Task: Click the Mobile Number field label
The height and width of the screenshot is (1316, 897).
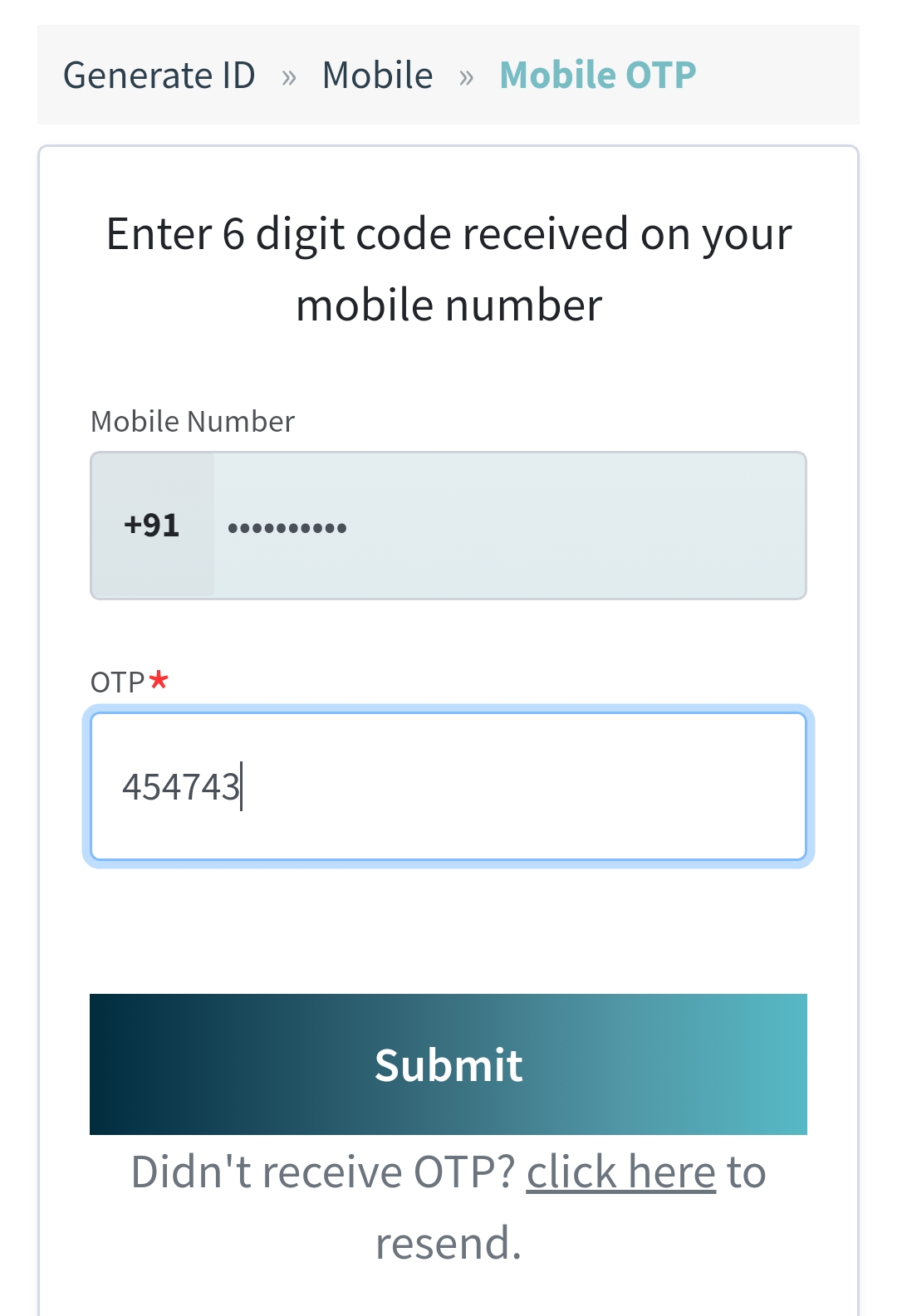Action: 193,422
